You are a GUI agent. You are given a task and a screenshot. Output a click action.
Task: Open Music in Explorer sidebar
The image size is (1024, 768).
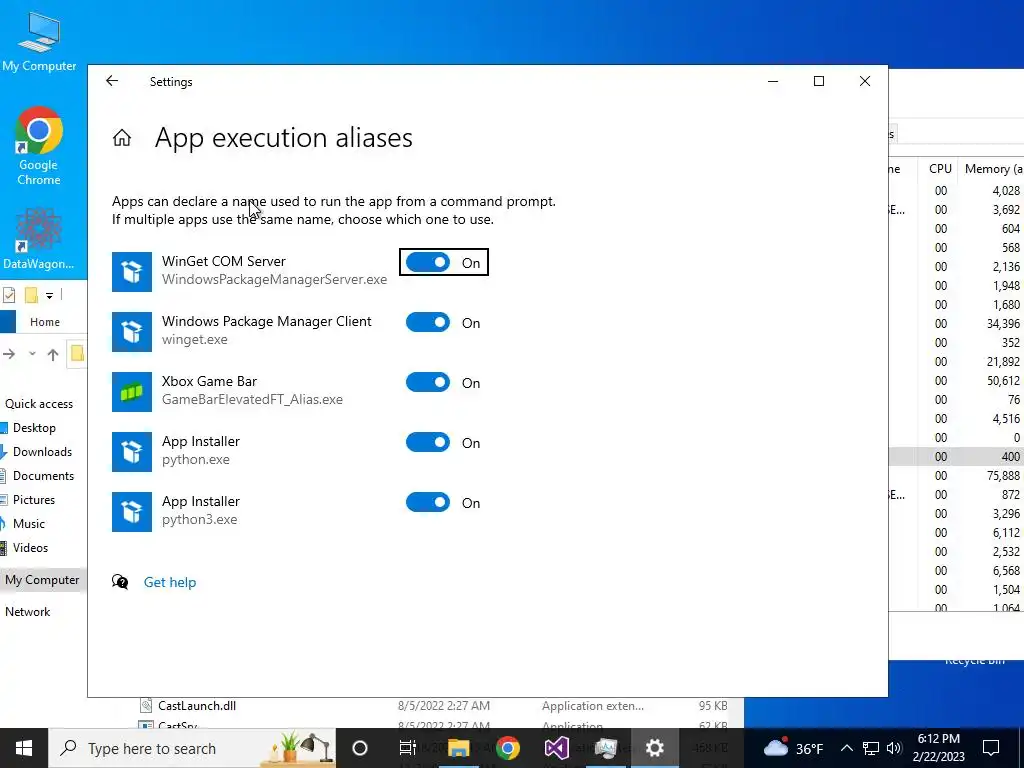click(x=29, y=524)
